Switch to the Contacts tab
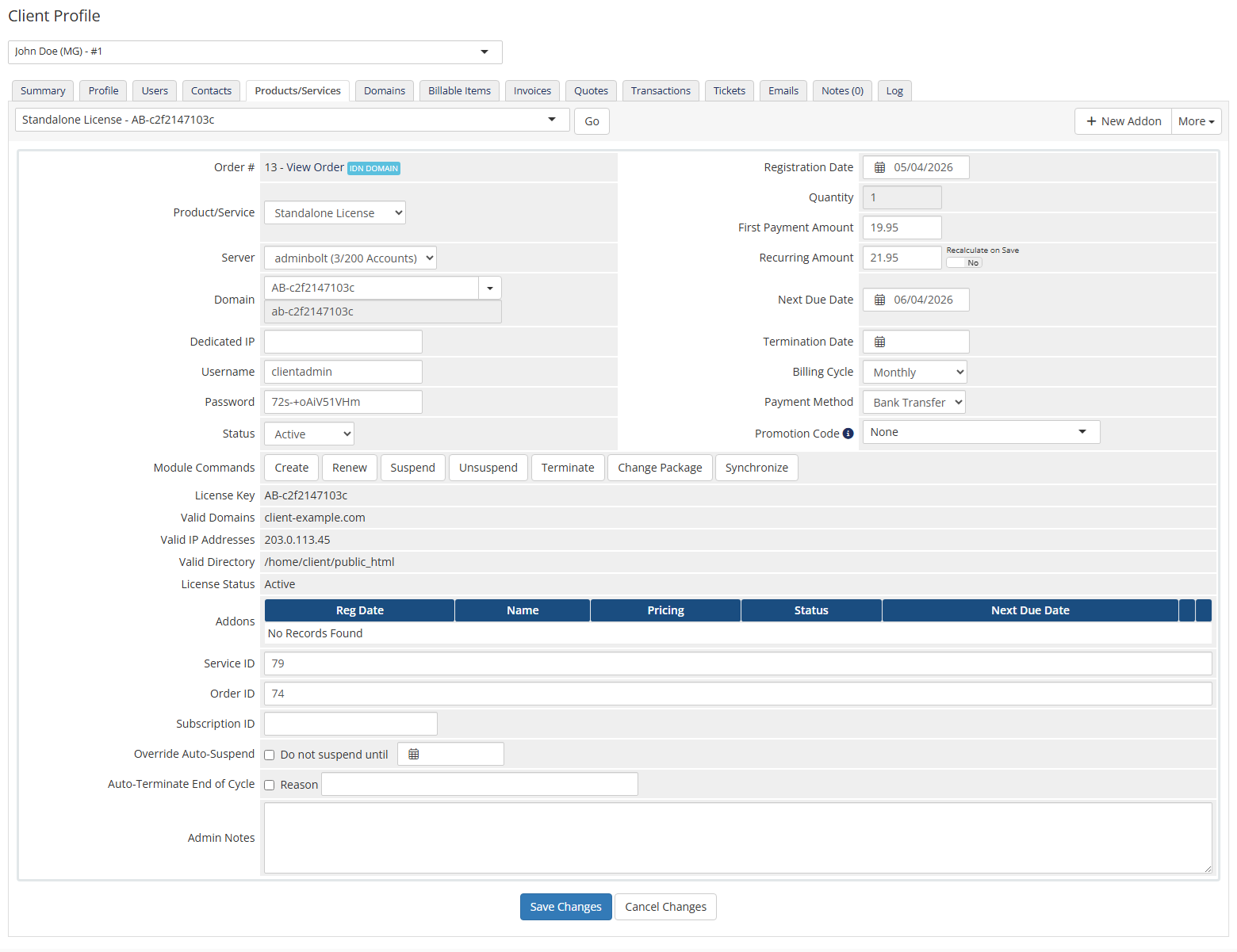The image size is (1237, 952). pyautogui.click(x=211, y=90)
